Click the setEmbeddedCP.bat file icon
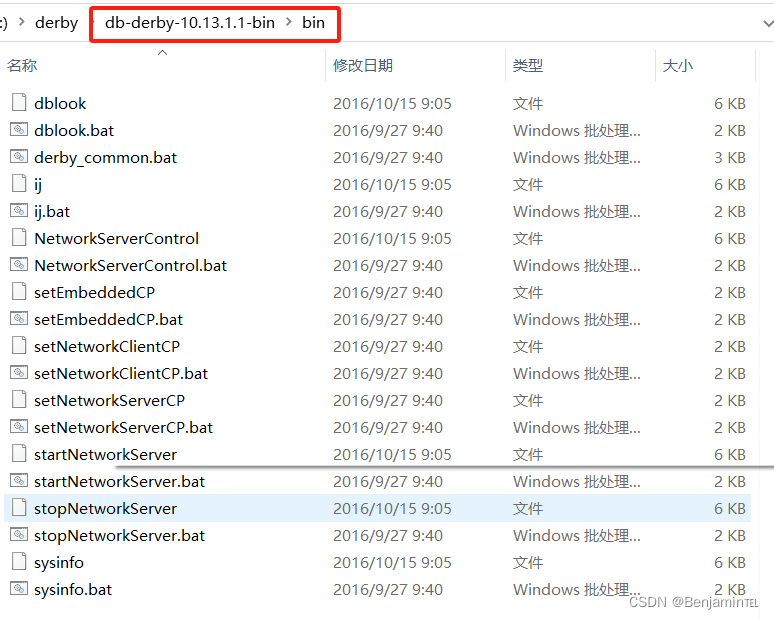The image size is (774, 619). [x=19, y=318]
